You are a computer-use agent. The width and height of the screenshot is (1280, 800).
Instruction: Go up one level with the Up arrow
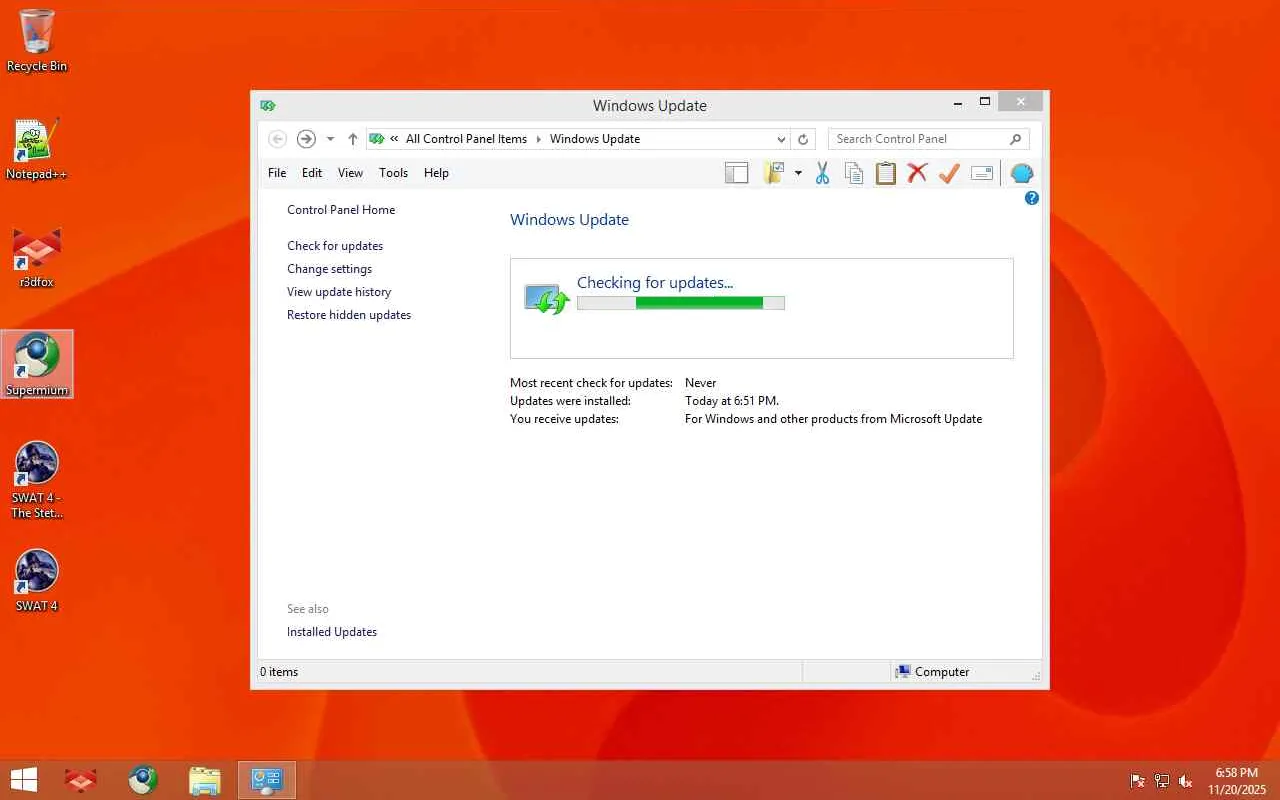[352, 139]
